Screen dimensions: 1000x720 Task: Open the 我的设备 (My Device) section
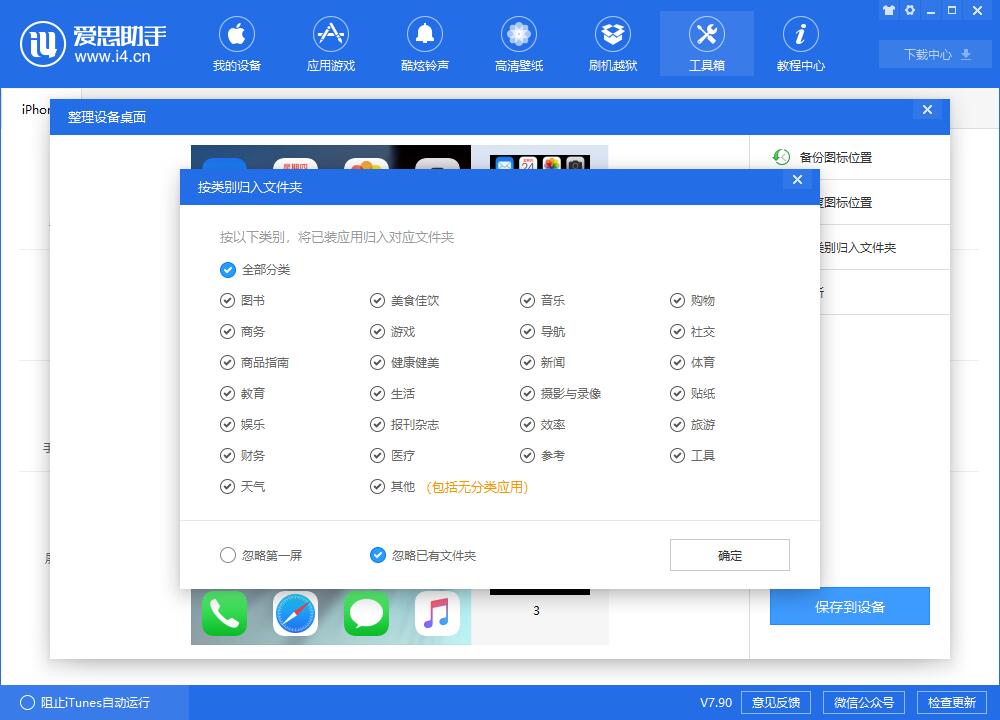click(237, 43)
